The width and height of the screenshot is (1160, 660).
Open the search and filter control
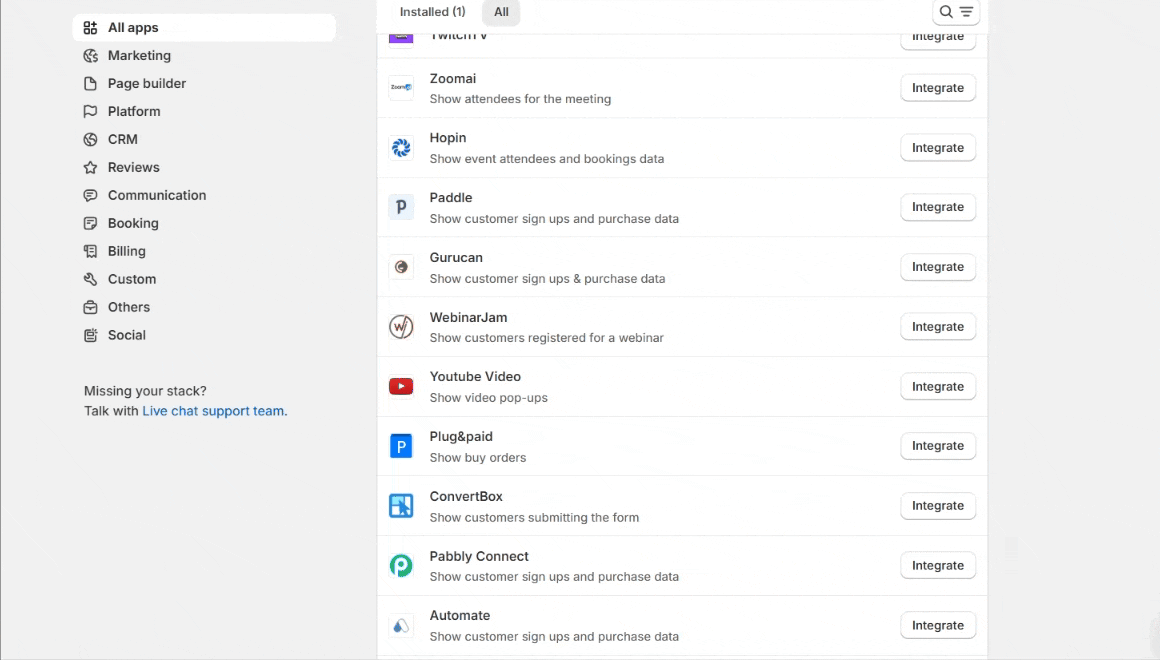click(x=955, y=12)
